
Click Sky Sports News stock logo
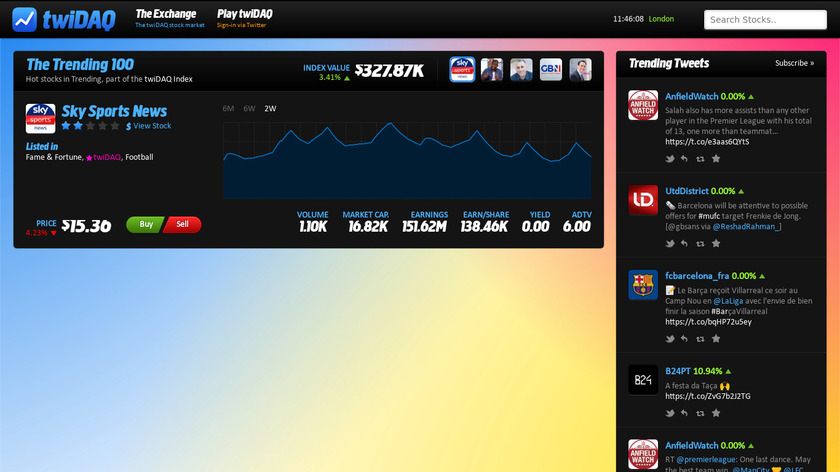(40, 118)
